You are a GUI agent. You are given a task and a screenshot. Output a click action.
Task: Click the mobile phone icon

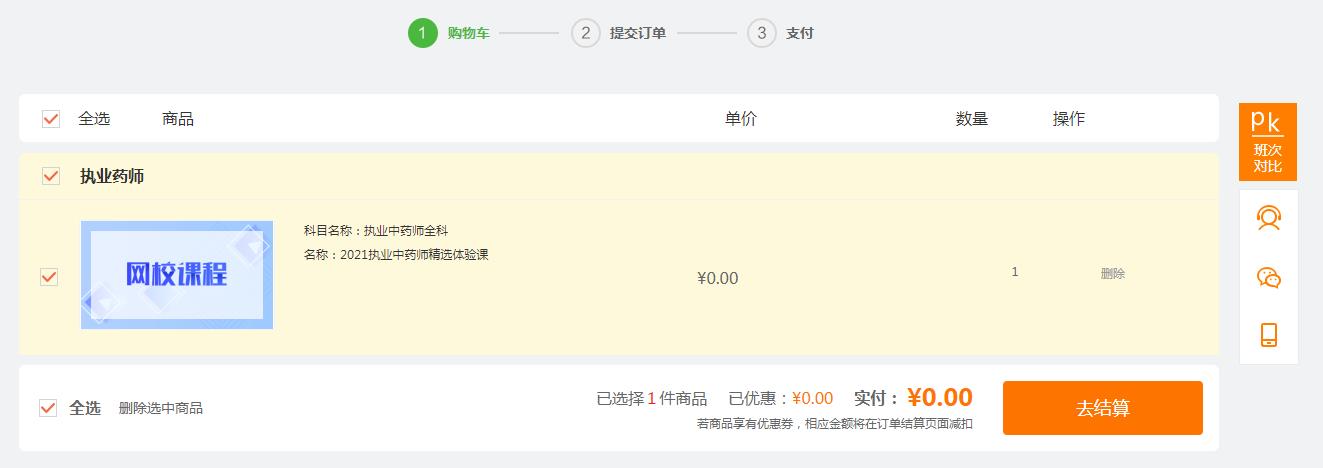(x=1268, y=335)
